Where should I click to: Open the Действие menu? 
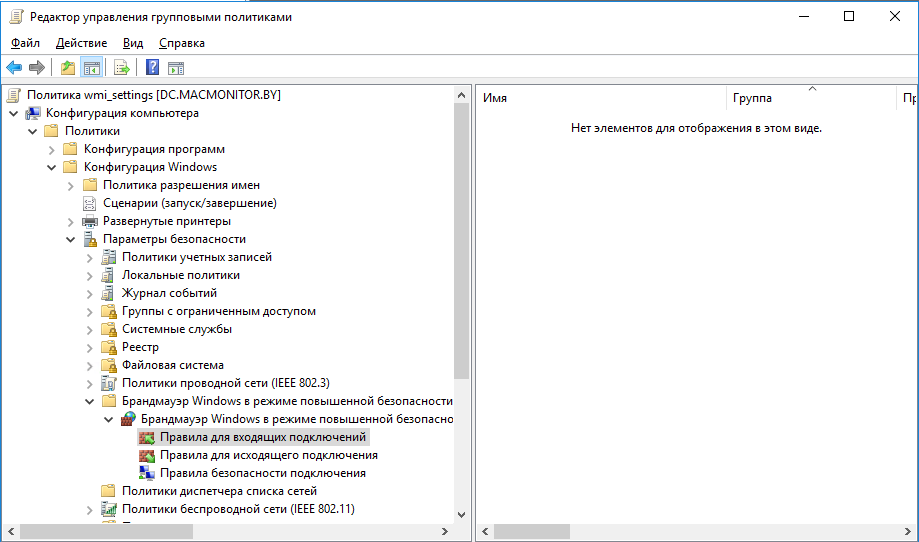point(81,43)
